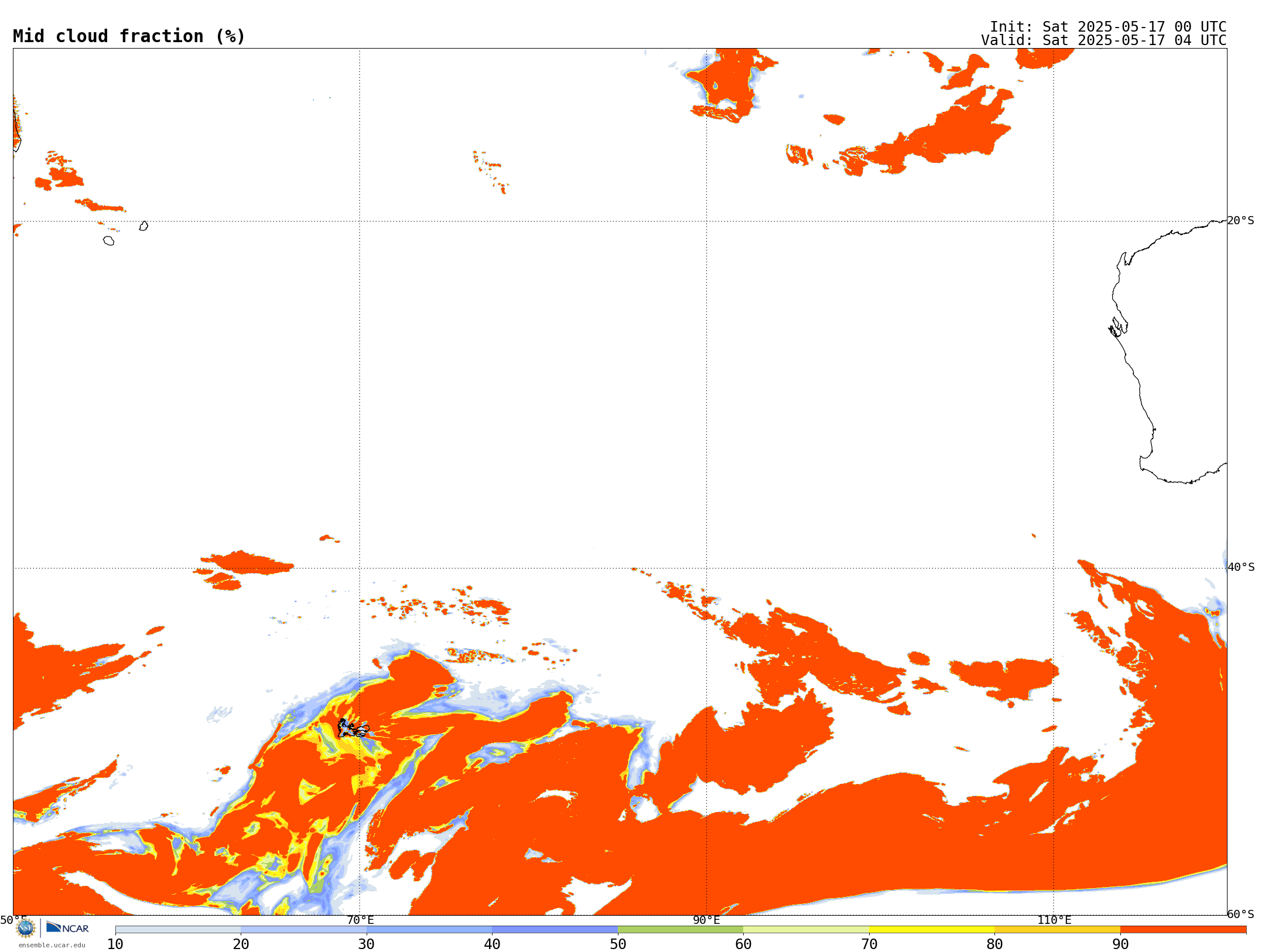This screenshot has height=952, width=1265.
Task: Click the 'Mid cloud fraction (%)' title
Action: (129, 36)
